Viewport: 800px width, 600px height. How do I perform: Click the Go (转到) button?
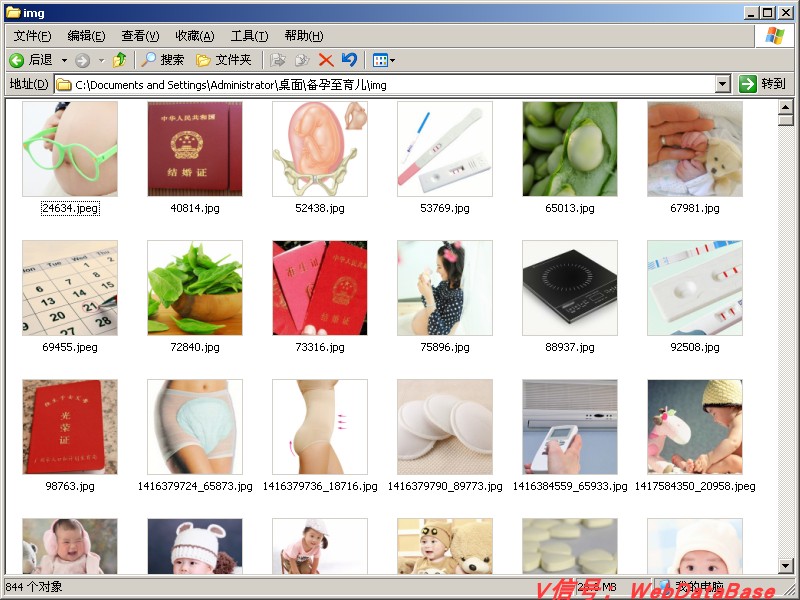(x=763, y=84)
